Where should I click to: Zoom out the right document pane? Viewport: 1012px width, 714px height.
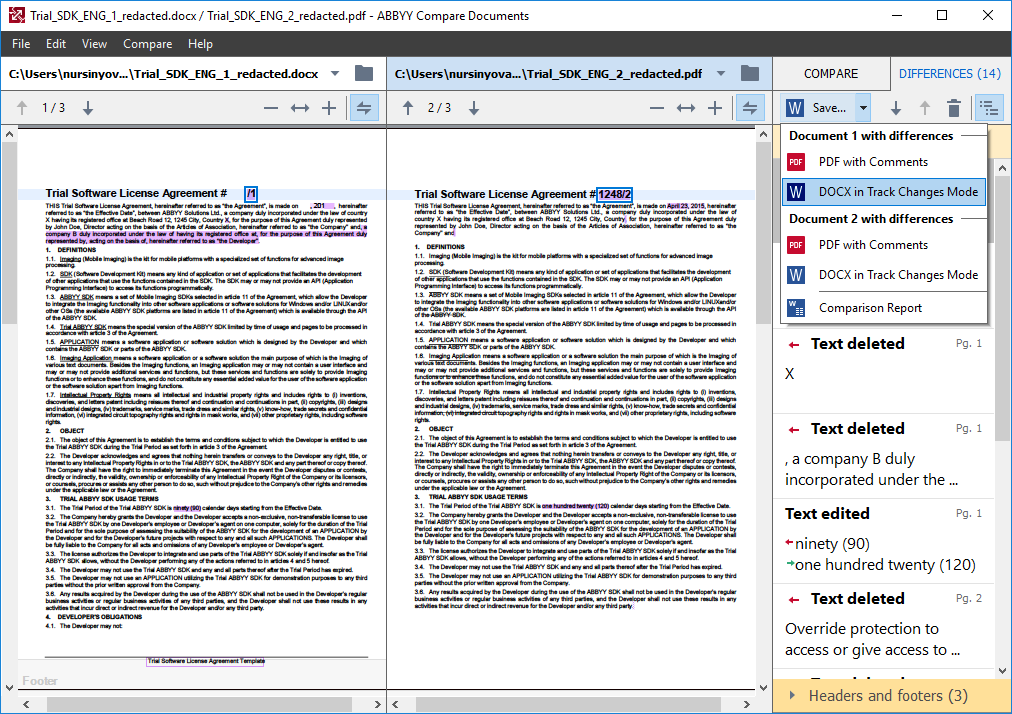tap(656, 108)
